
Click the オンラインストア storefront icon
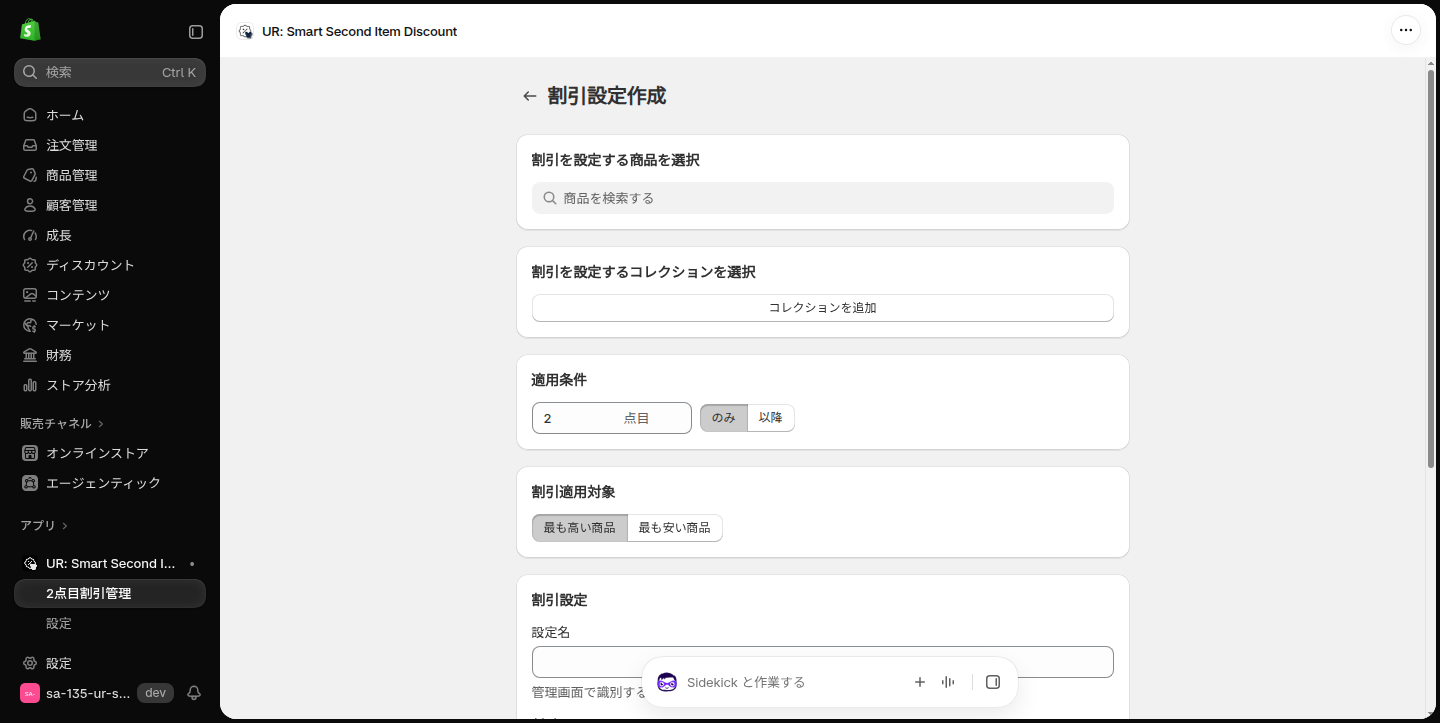tap(30, 453)
